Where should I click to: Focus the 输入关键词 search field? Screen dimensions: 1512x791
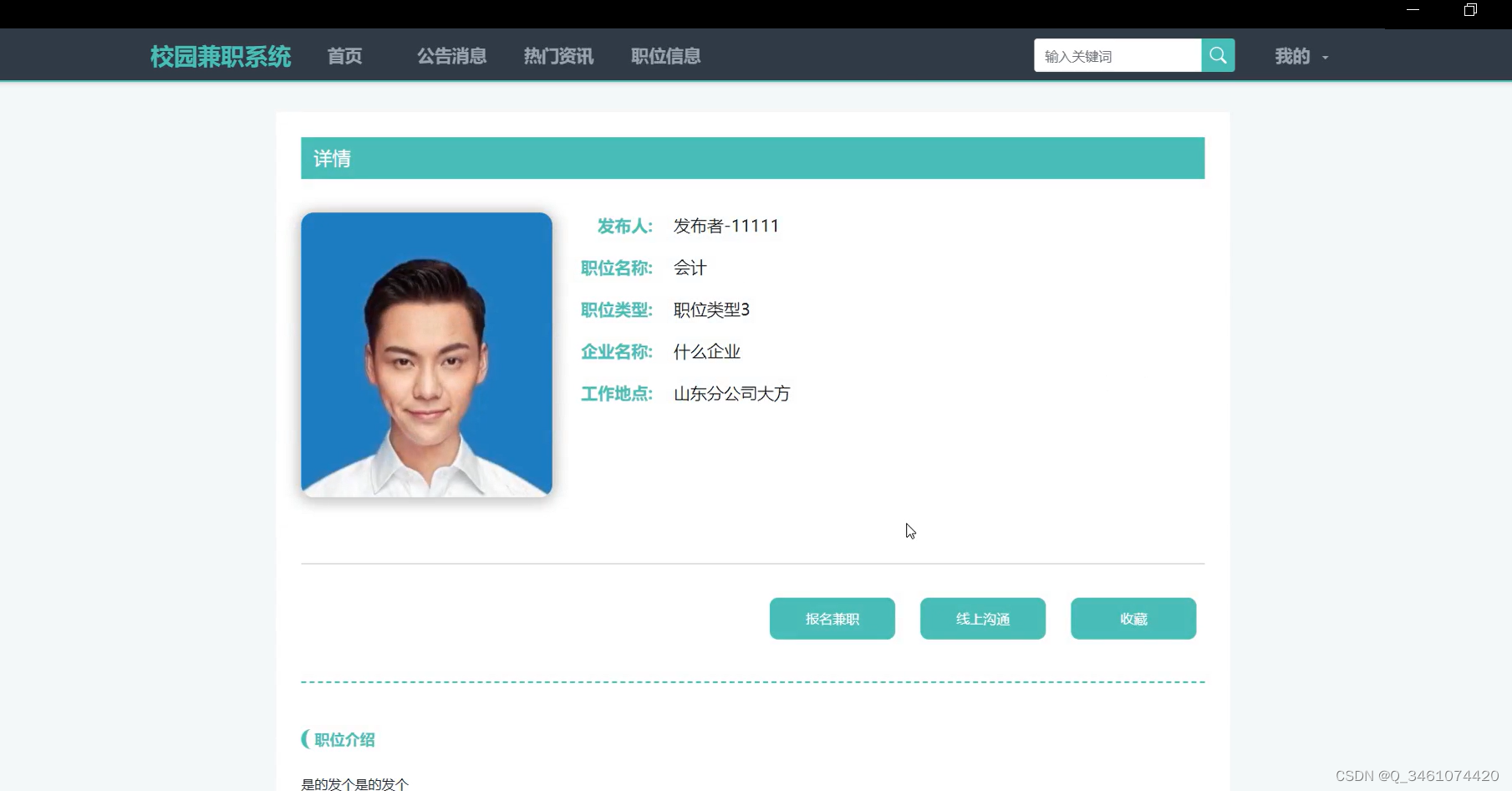(x=1117, y=56)
